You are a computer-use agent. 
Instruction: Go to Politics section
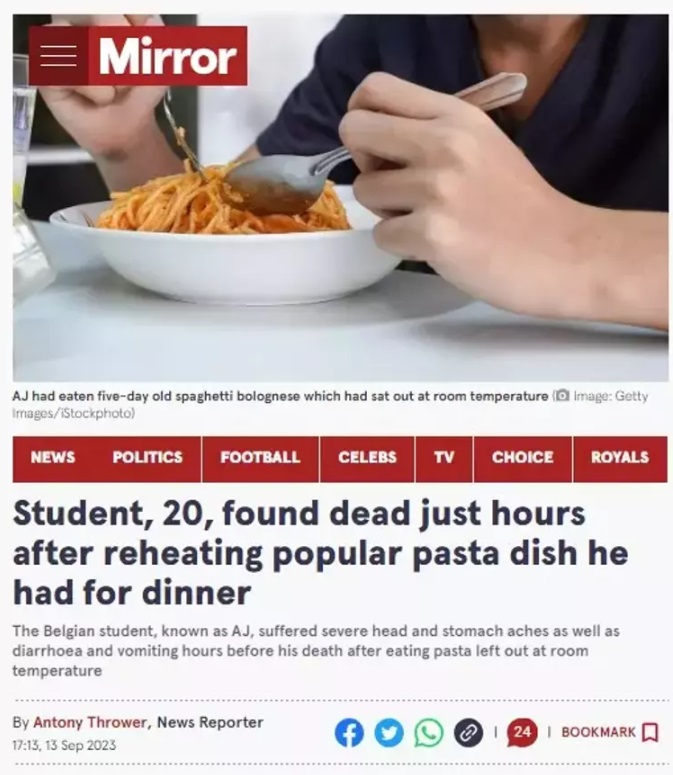147,457
